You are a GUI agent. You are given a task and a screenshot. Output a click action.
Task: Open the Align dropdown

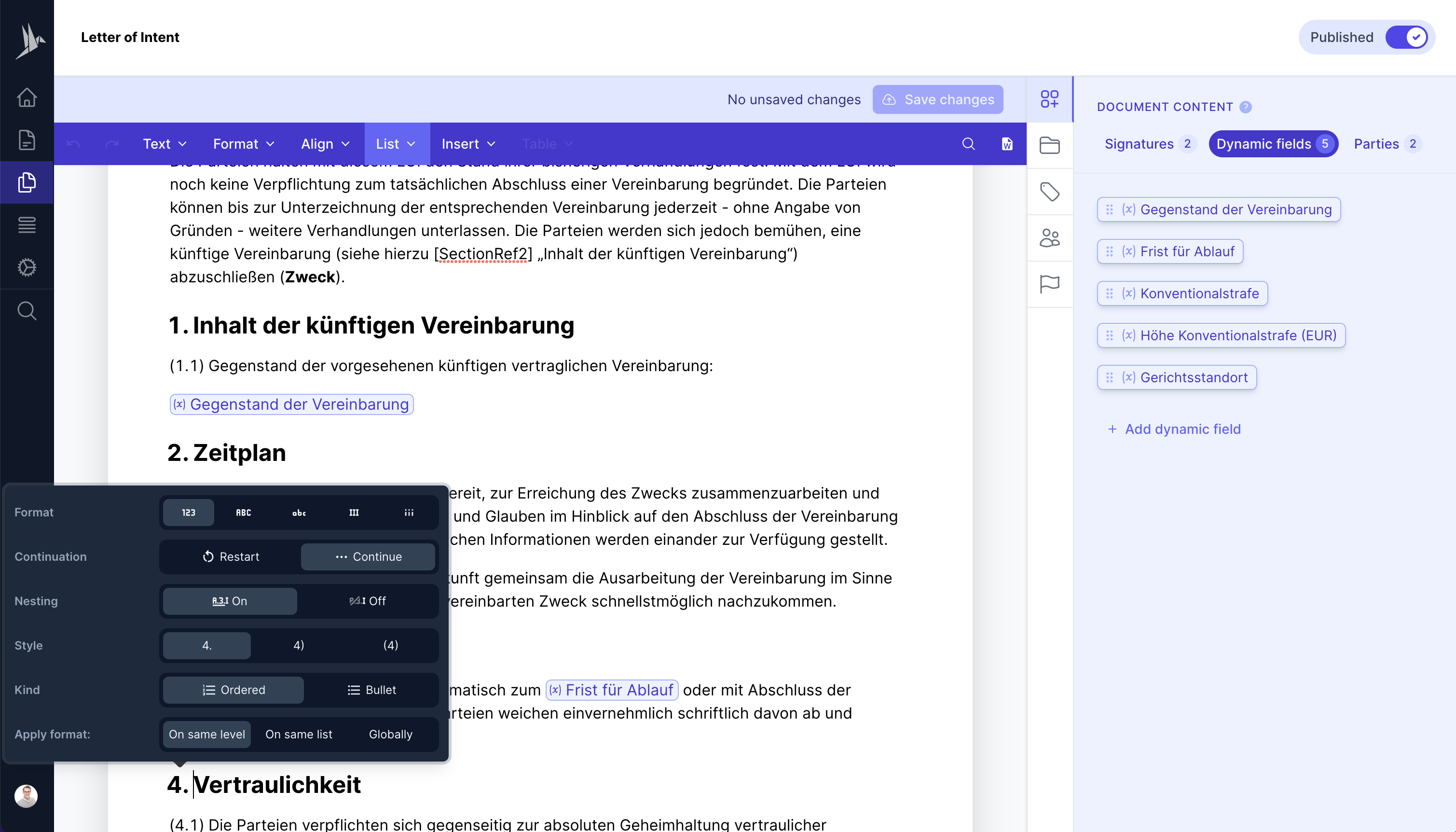[324, 143]
